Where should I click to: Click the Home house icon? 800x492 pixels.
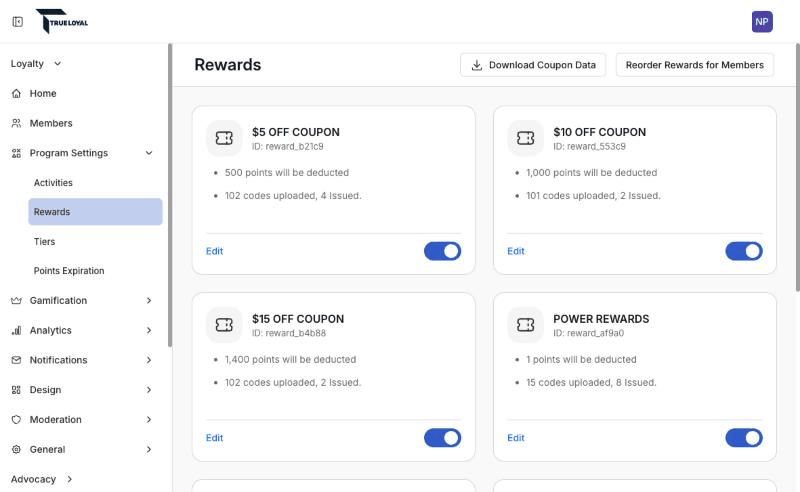click(x=16, y=93)
